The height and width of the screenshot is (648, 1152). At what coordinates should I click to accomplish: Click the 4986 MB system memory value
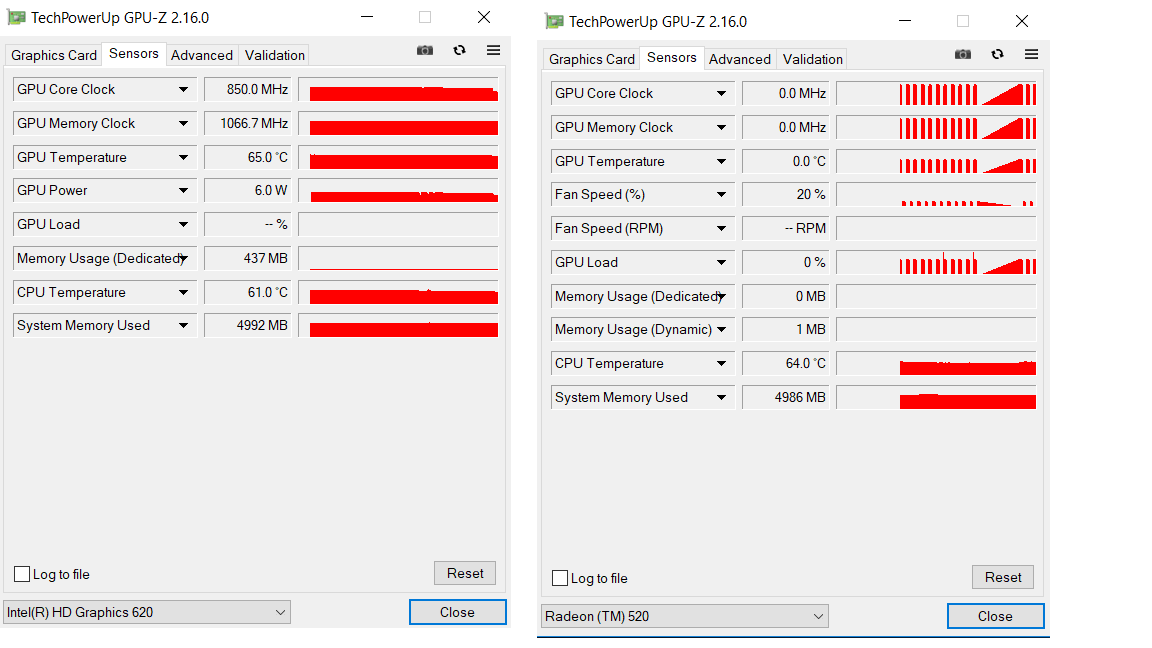785,397
